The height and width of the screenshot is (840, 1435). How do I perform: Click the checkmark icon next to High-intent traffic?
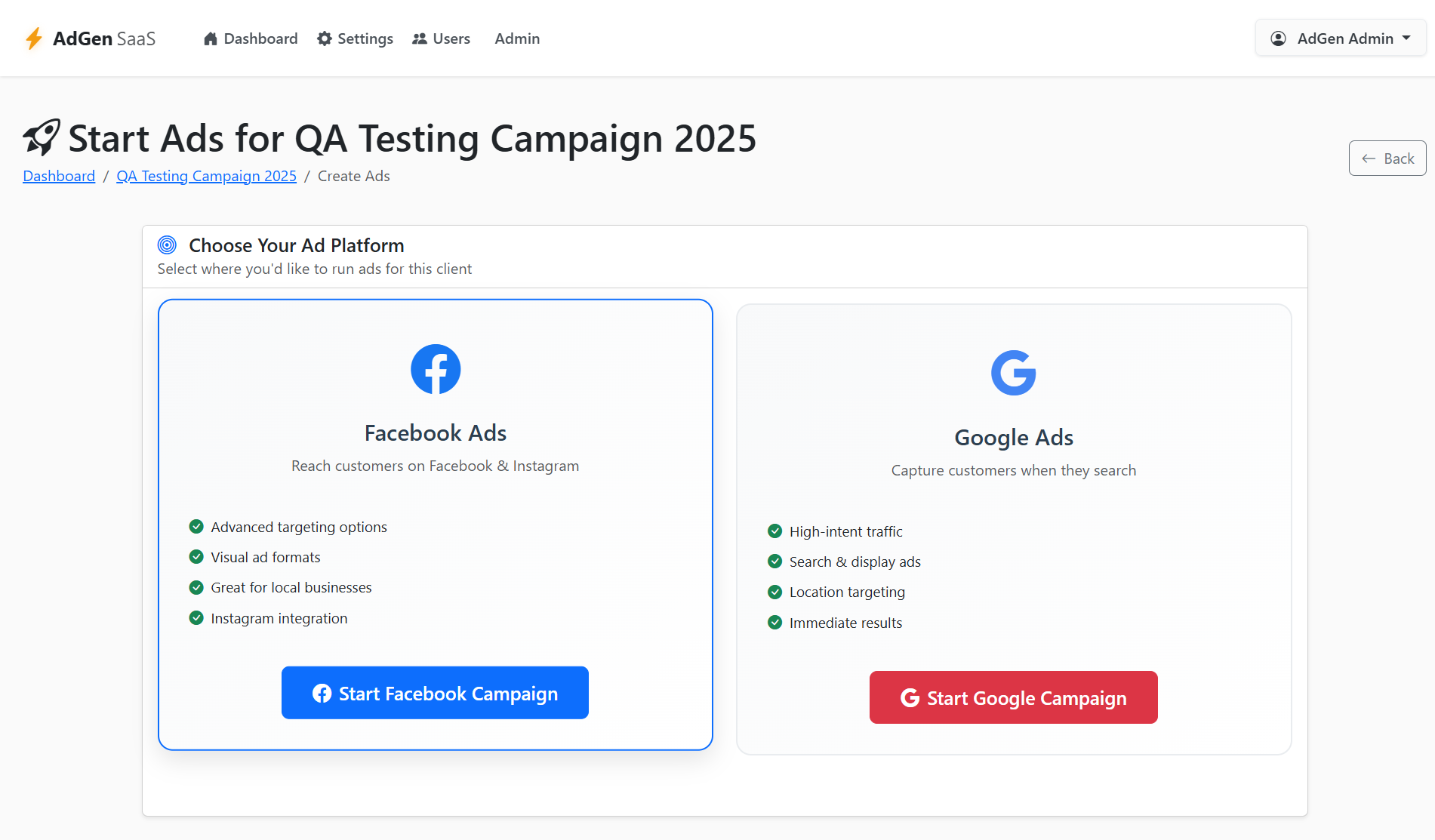tap(774, 531)
